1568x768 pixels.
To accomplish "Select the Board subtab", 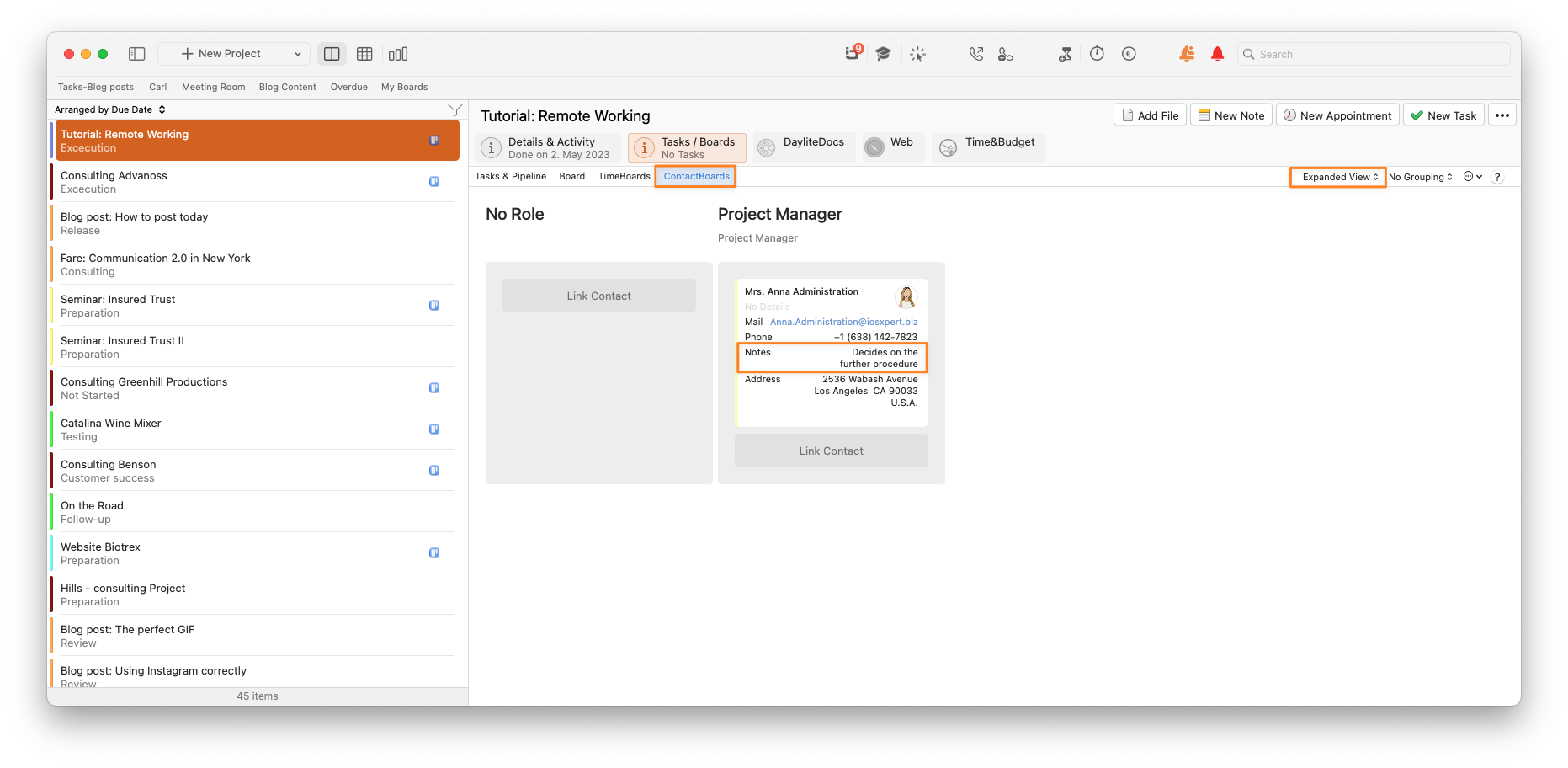I will (x=572, y=176).
